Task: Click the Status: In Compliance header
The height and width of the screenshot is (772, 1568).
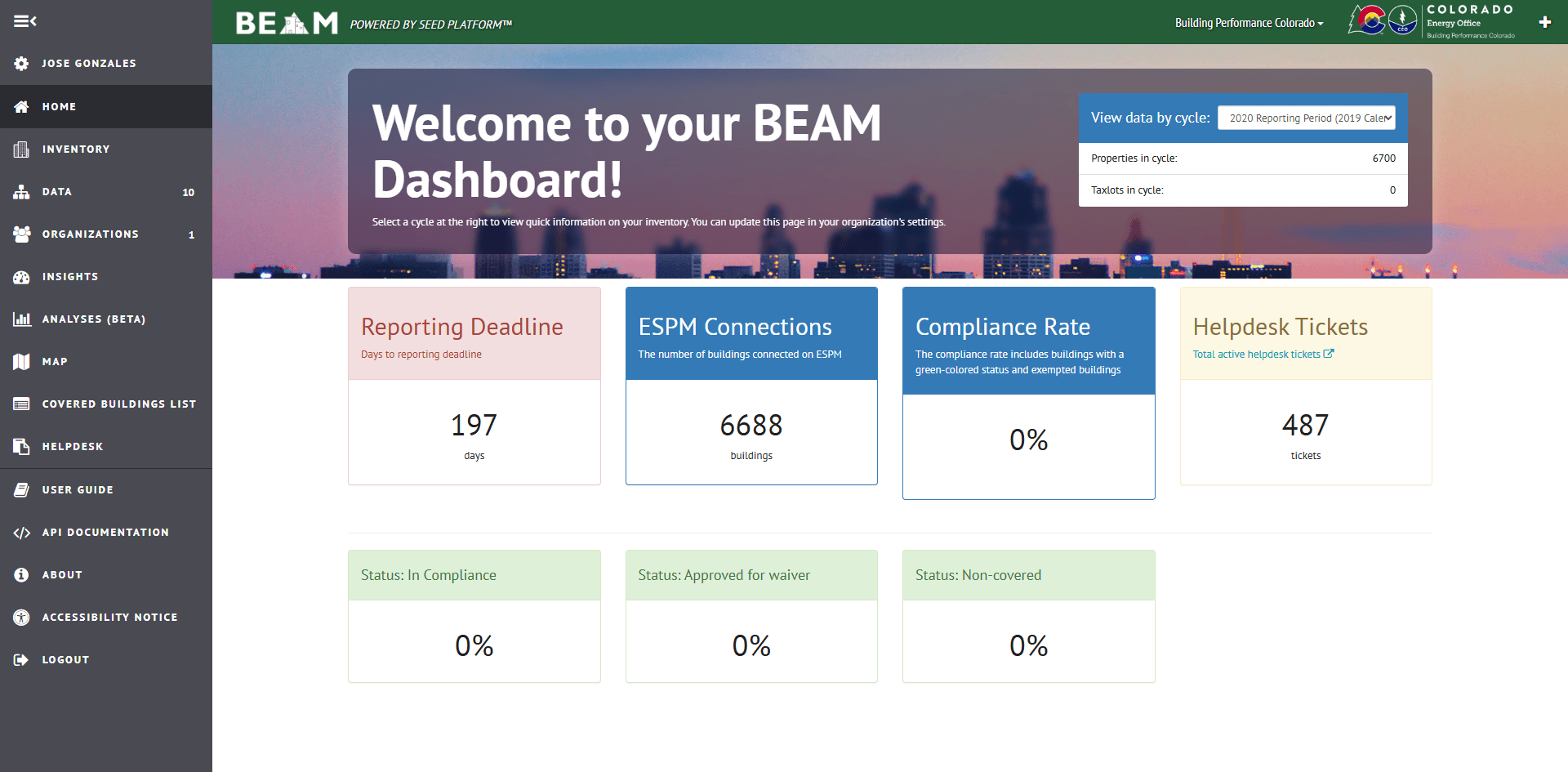Action: tap(474, 575)
